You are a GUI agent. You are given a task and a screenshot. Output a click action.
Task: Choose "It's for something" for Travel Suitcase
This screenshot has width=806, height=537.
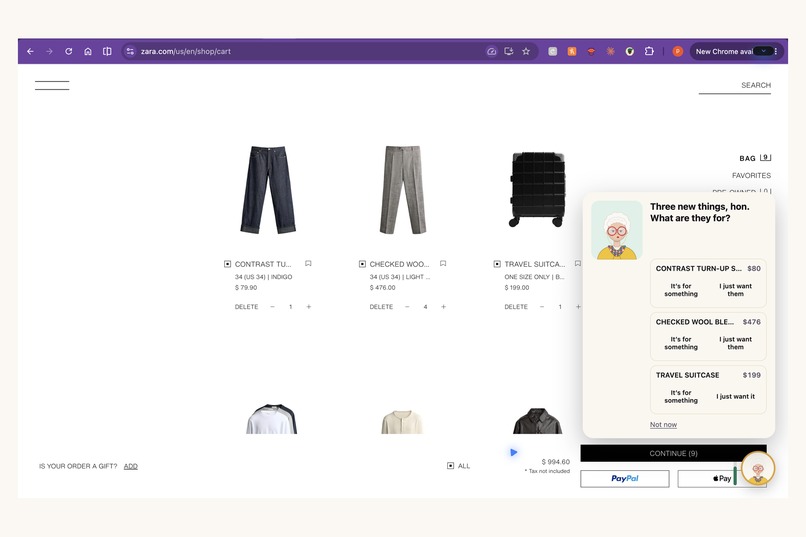681,397
